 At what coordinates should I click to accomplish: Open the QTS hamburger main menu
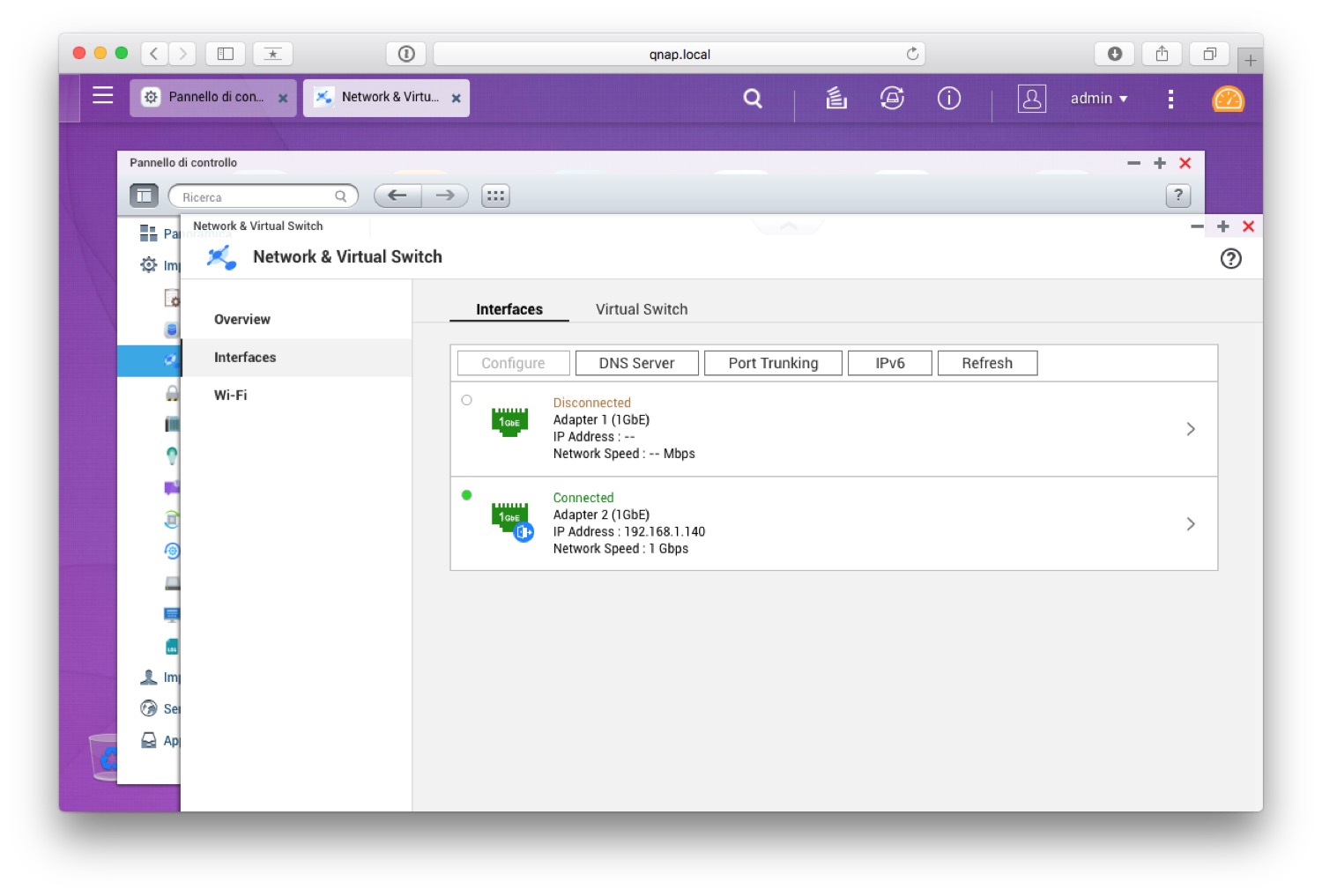point(103,95)
